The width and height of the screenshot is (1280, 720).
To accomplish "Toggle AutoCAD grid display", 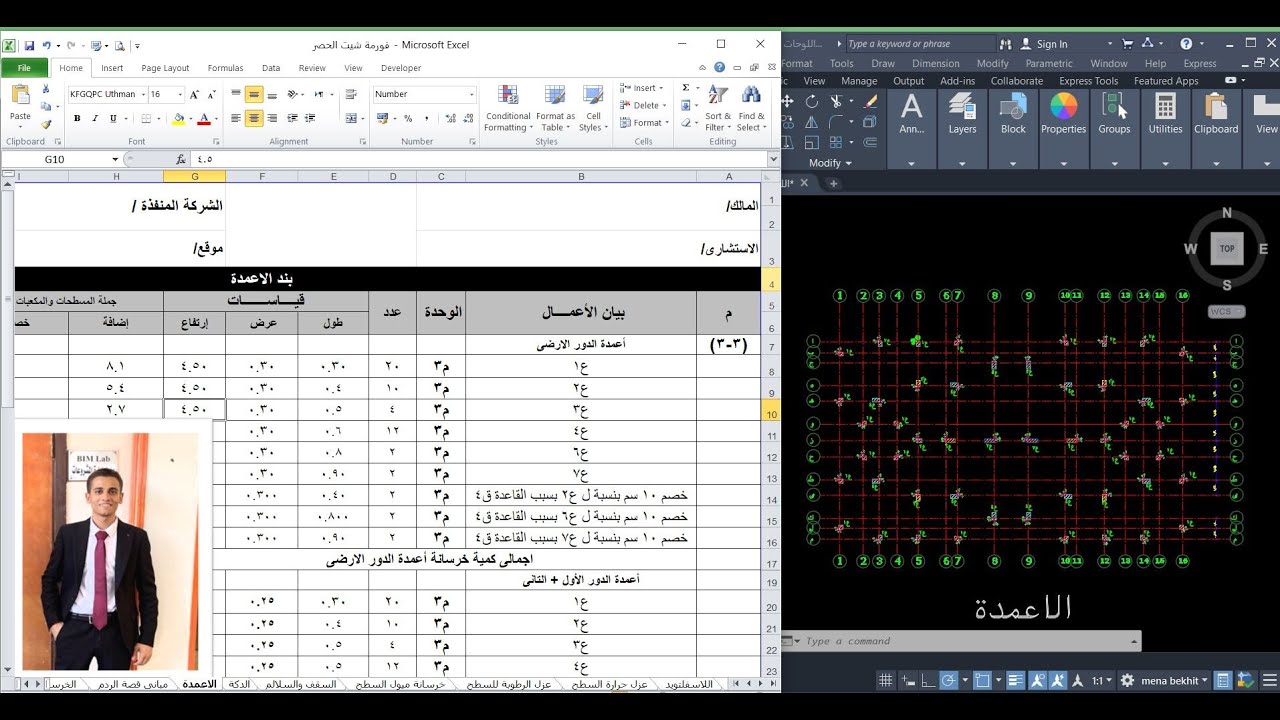I will click(885, 680).
